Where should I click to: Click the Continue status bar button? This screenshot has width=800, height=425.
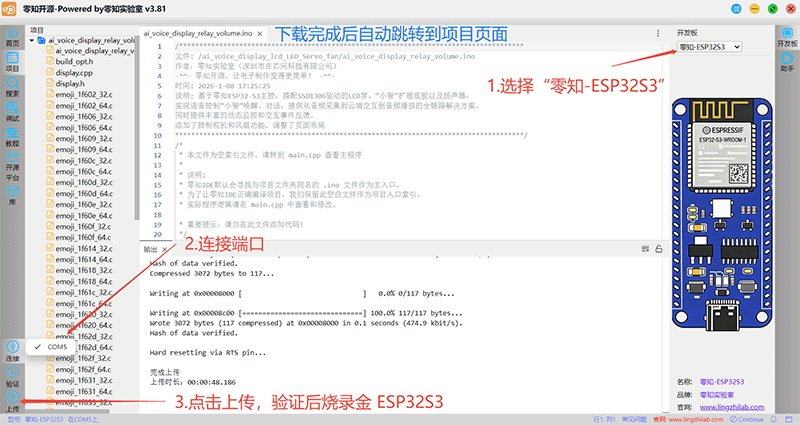[746, 419]
